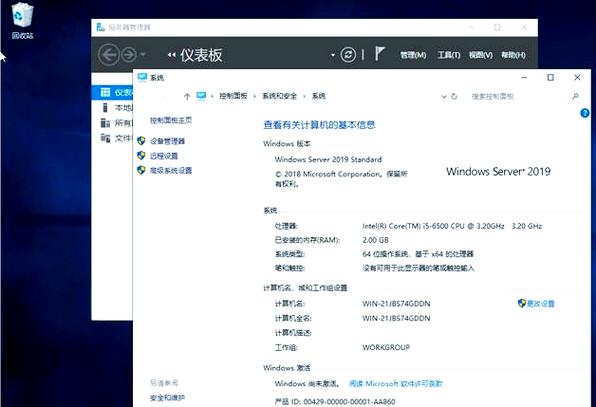Click the 2.00 GB RAM value

(x=376, y=240)
